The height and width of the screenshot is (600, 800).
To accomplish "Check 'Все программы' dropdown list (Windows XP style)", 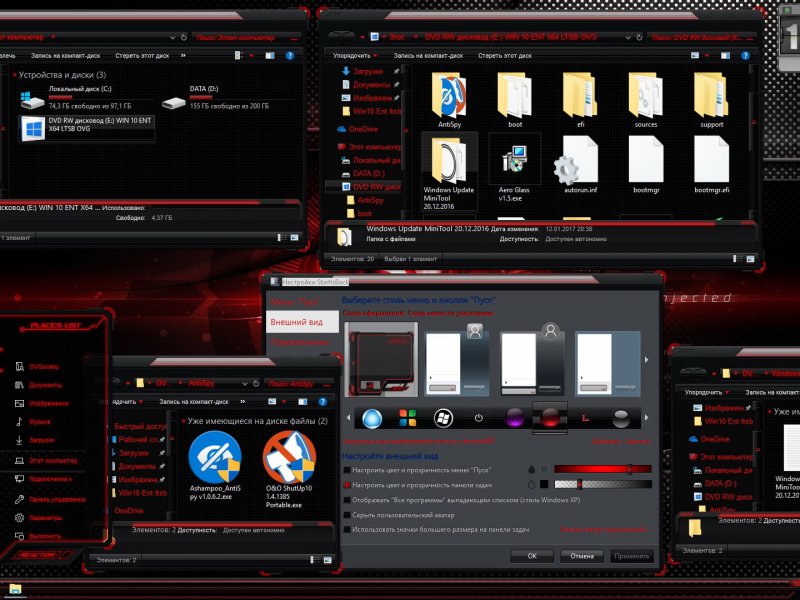I will [347, 500].
